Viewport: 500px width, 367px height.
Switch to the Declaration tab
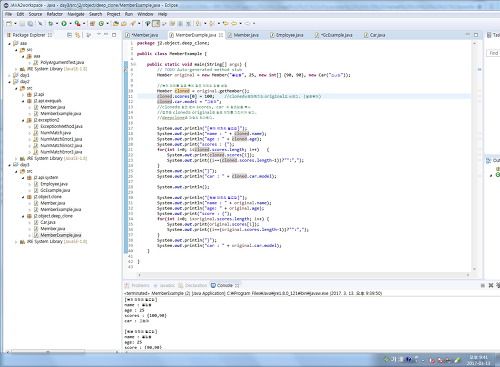click(193, 285)
